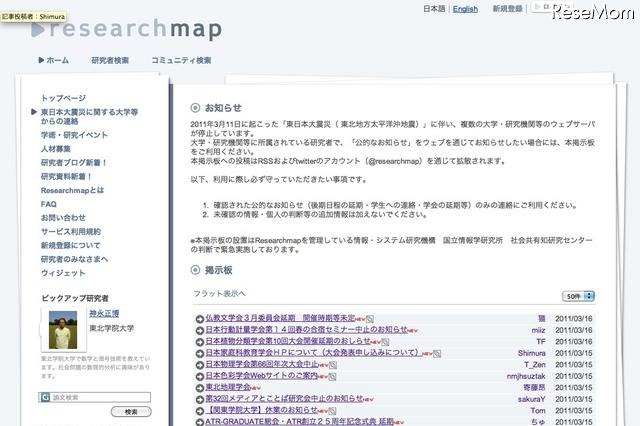640x426 pixels.
Task: Click the 検索 button under paper search
Action: coord(131,412)
